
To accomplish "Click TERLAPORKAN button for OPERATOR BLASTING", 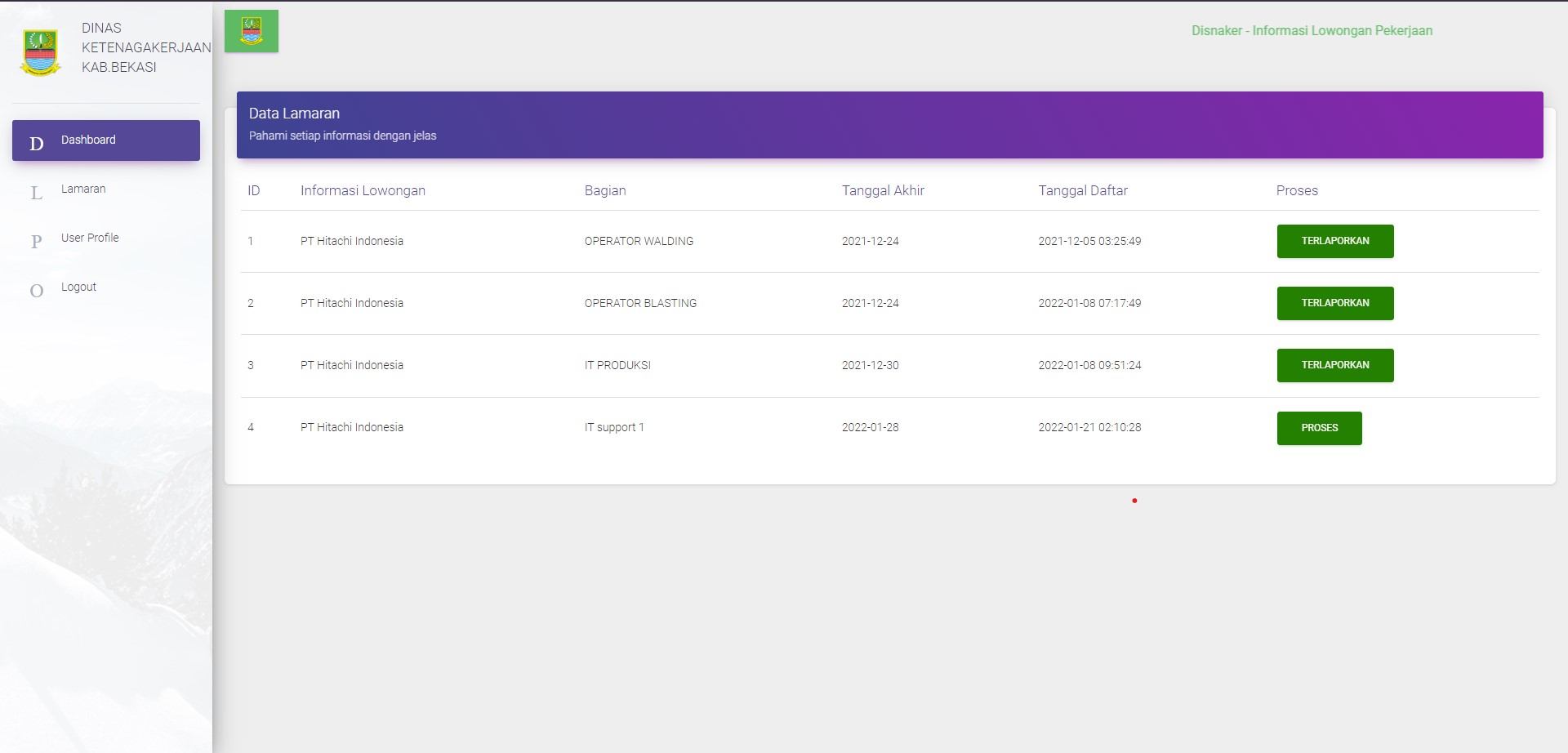I will point(1334,303).
